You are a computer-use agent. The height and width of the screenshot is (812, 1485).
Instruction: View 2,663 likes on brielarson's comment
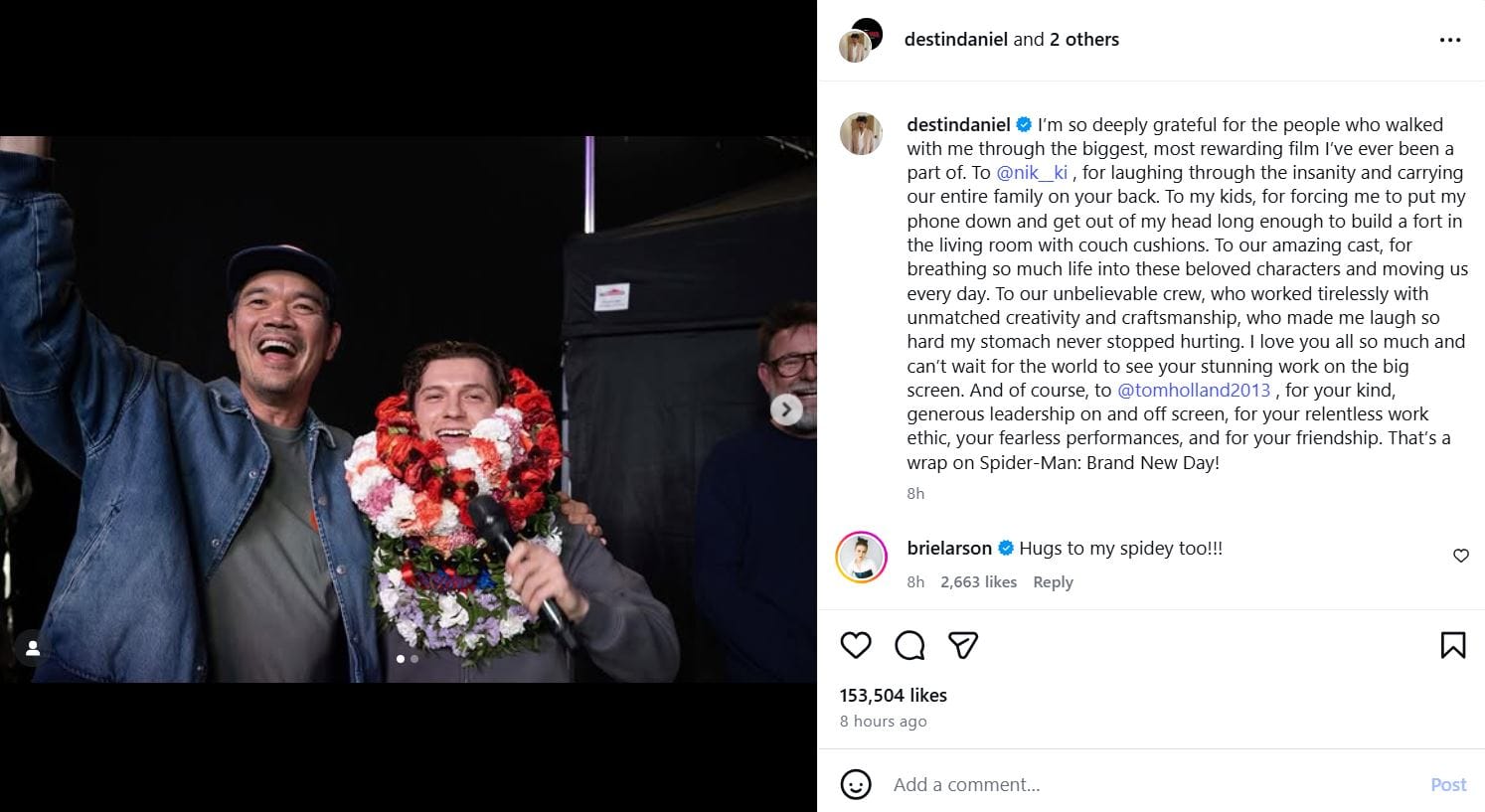[978, 581]
